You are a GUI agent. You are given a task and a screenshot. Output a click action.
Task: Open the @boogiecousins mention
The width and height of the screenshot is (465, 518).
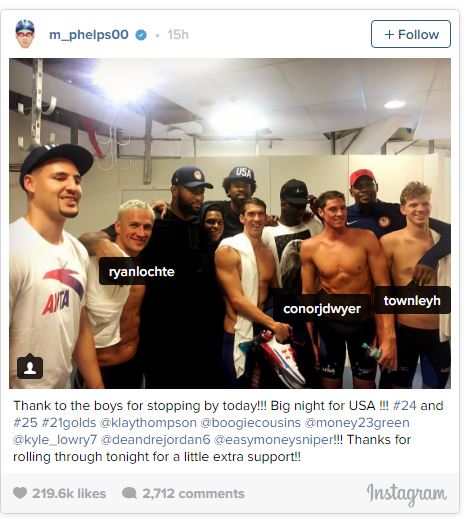(x=250, y=423)
